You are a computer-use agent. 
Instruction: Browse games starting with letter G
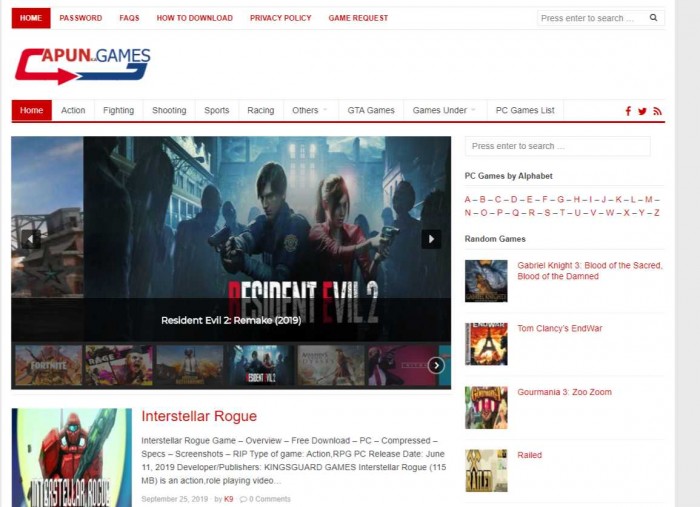pyautogui.click(x=560, y=199)
